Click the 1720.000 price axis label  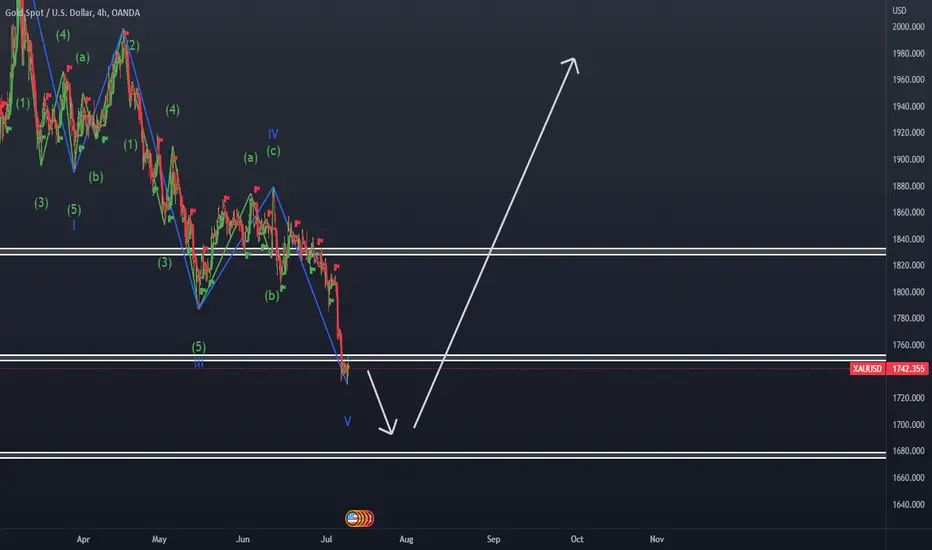pos(908,398)
